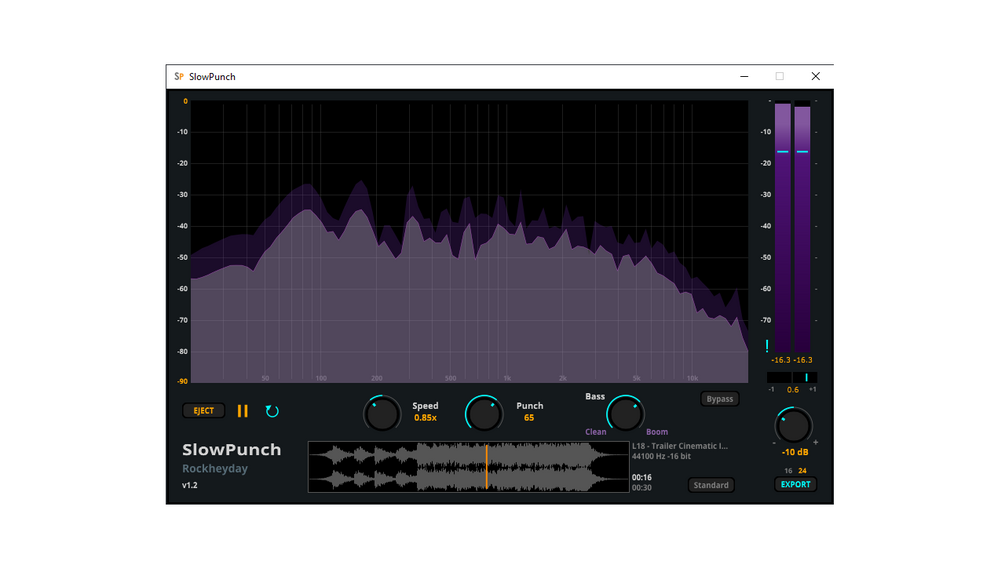Click the spectrum analyzer graph
1005x565 pixels.
[x=469, y=242]
